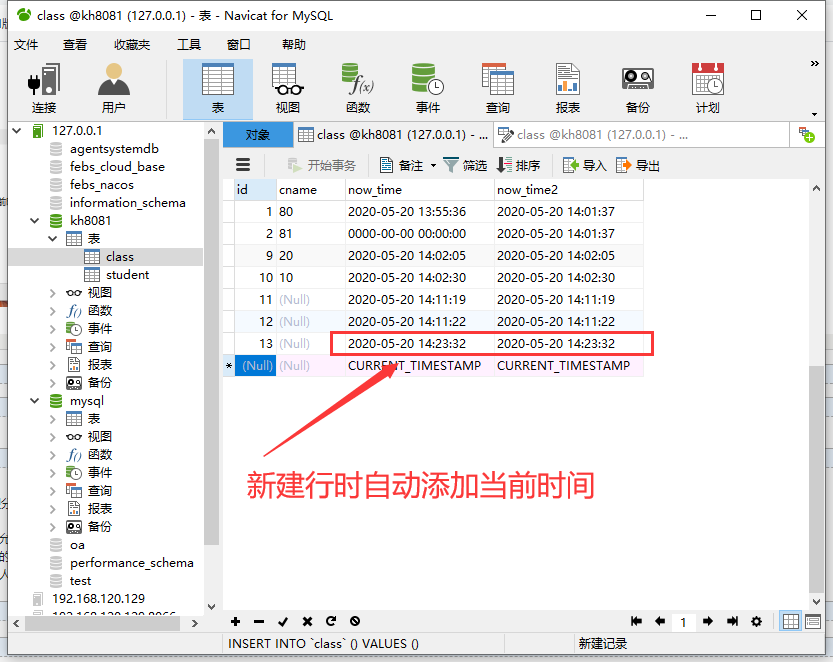Click the delete record minus icon

259,621
